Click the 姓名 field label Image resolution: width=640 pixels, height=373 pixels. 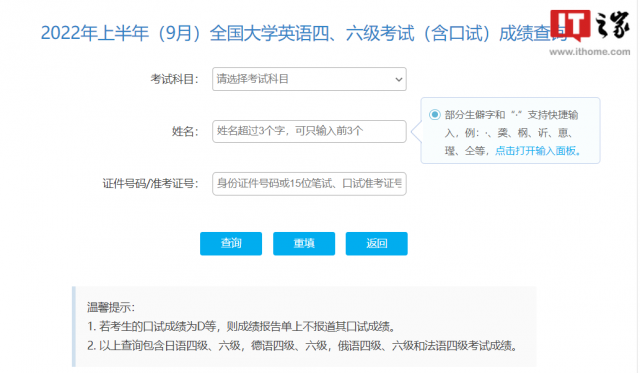185,131
